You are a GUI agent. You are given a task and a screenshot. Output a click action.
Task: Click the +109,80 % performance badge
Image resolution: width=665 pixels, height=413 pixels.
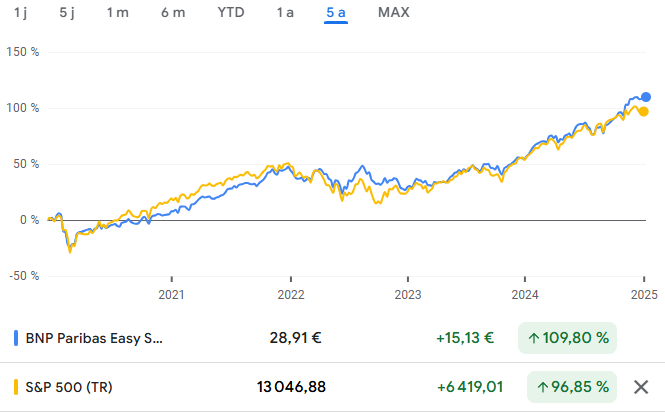point(568,338)
